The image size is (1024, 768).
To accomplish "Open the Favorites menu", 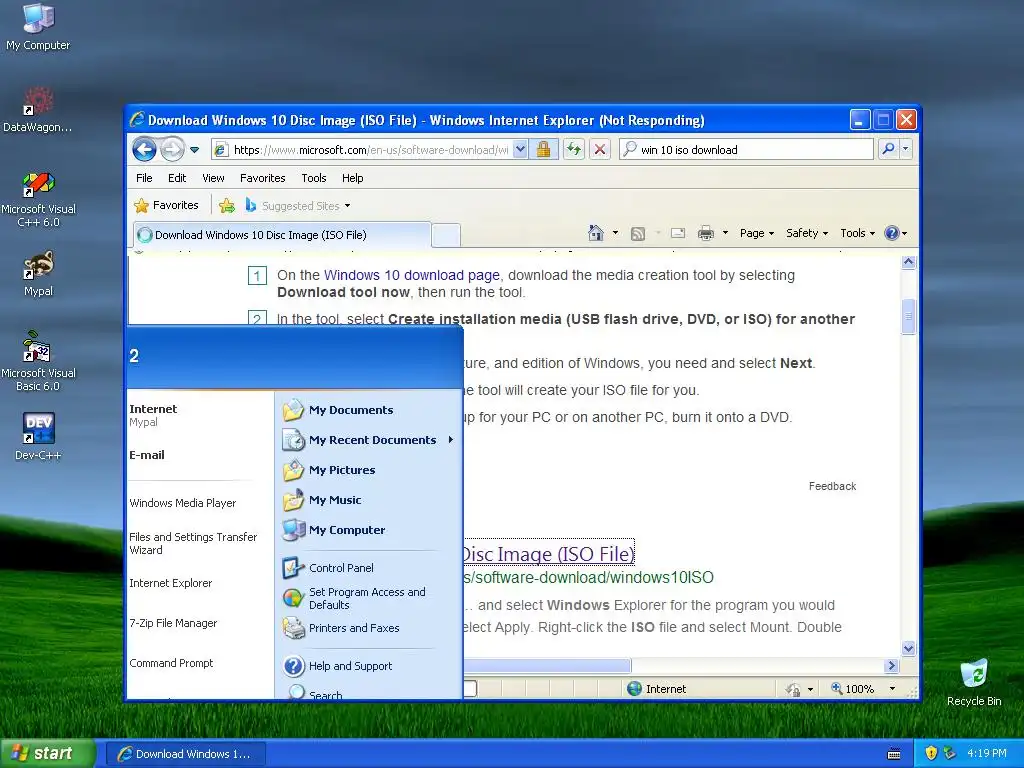I will [263, 178].
